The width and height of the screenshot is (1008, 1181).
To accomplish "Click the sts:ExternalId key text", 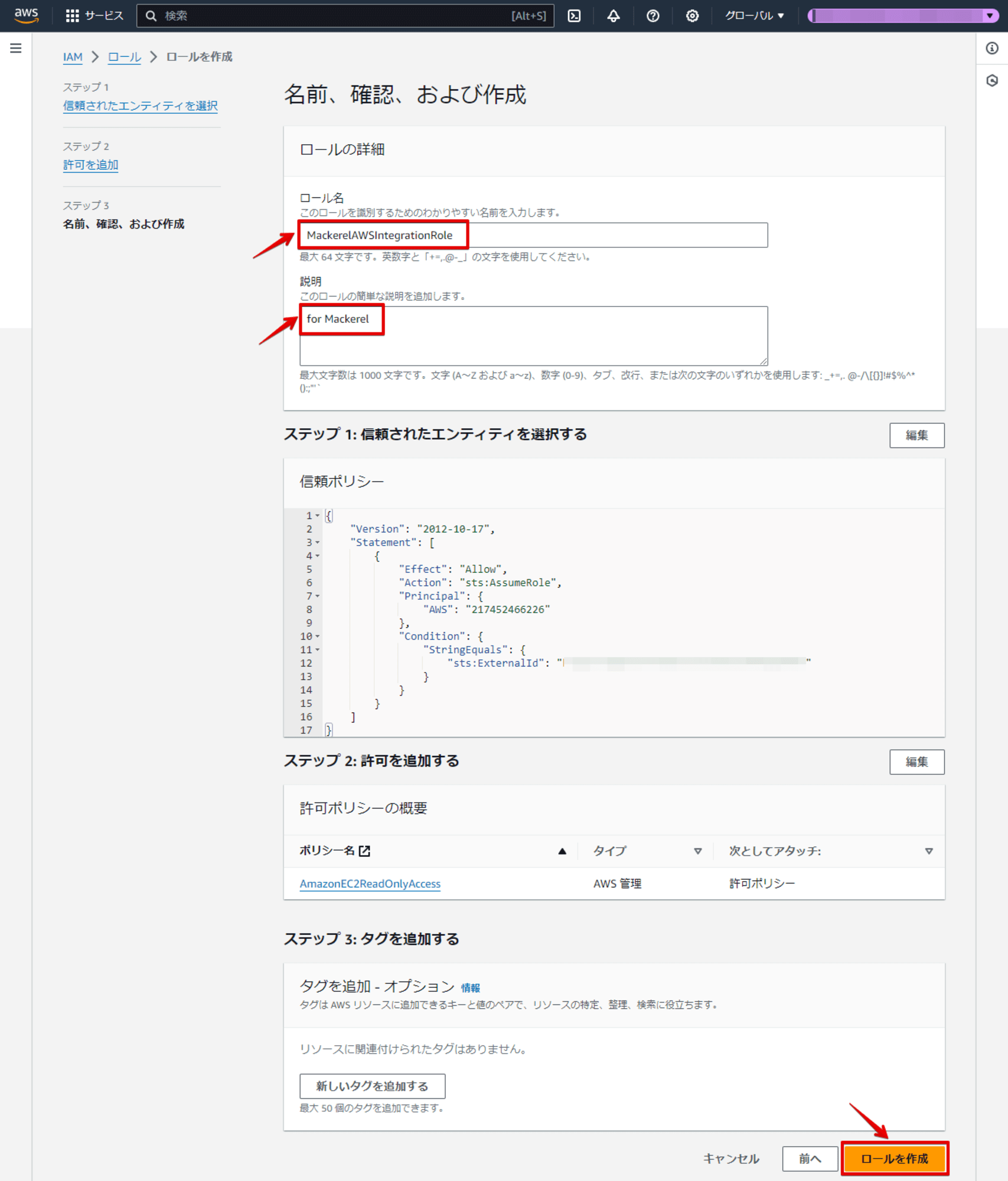I will 496,663.
